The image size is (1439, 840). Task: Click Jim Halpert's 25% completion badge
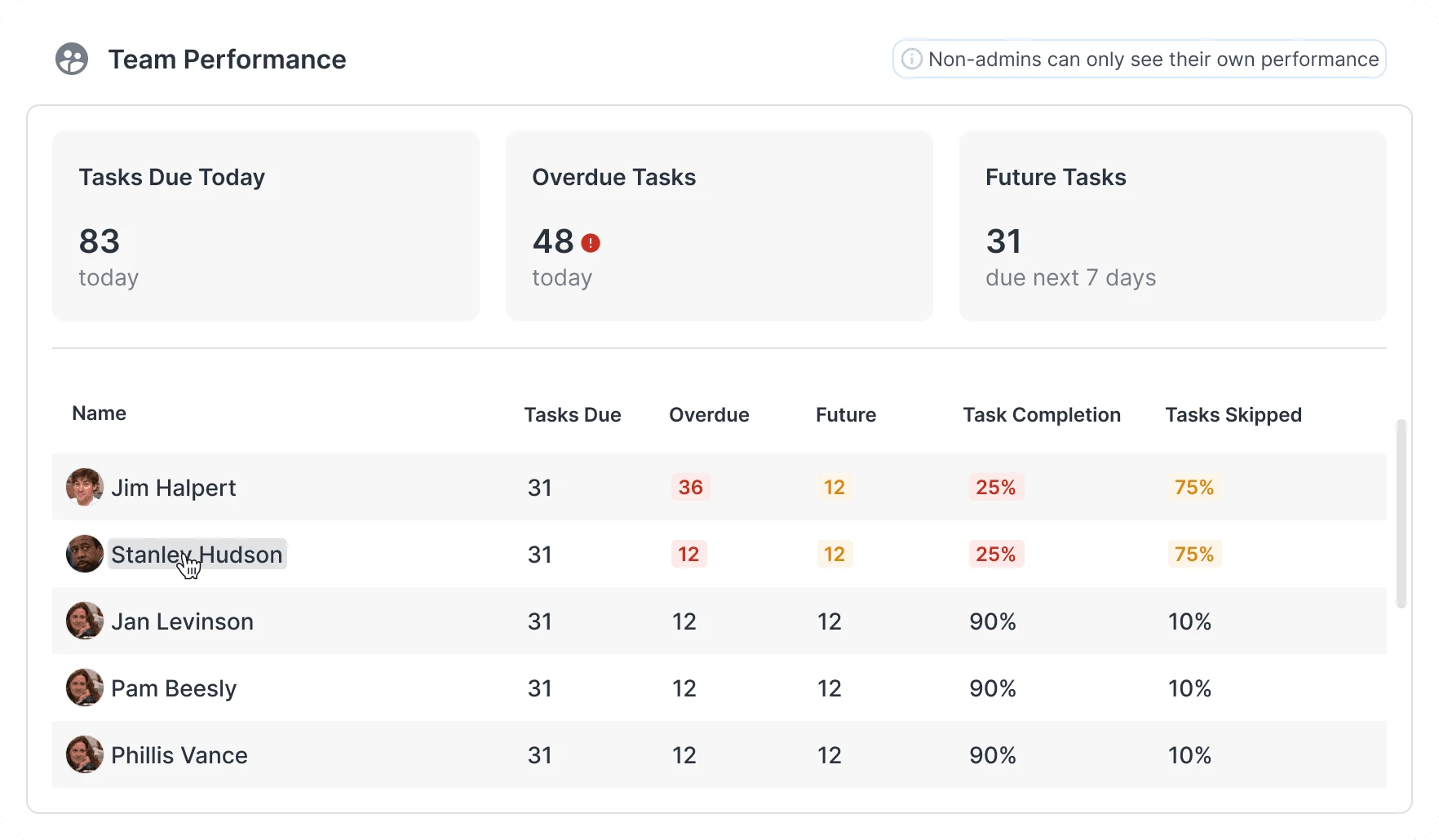point(996,488)
